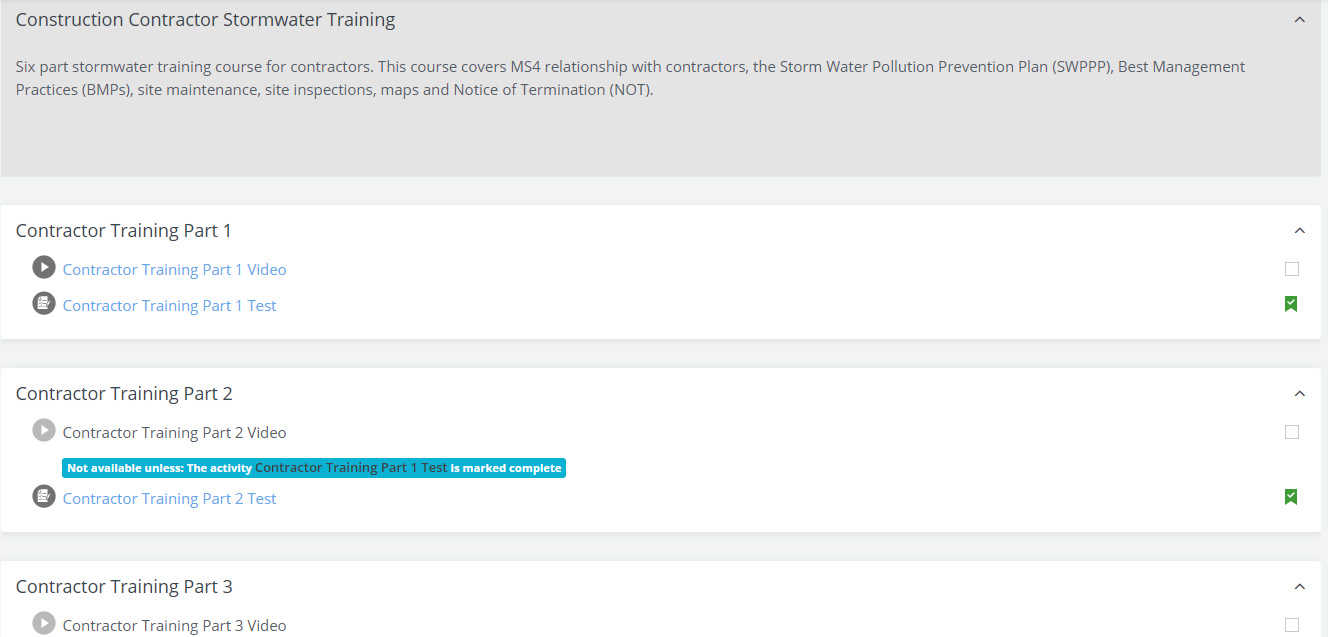The height and width of the screenshot is (637, 1328).
Task: Mark Contractor Training Part 1 Video complete
Action: click(1292, 269)
